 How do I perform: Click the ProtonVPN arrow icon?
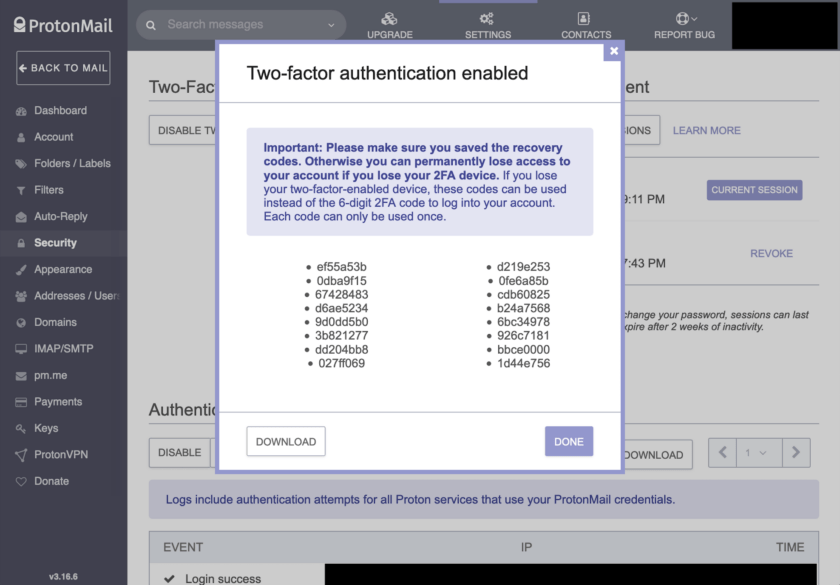(21, 455)
